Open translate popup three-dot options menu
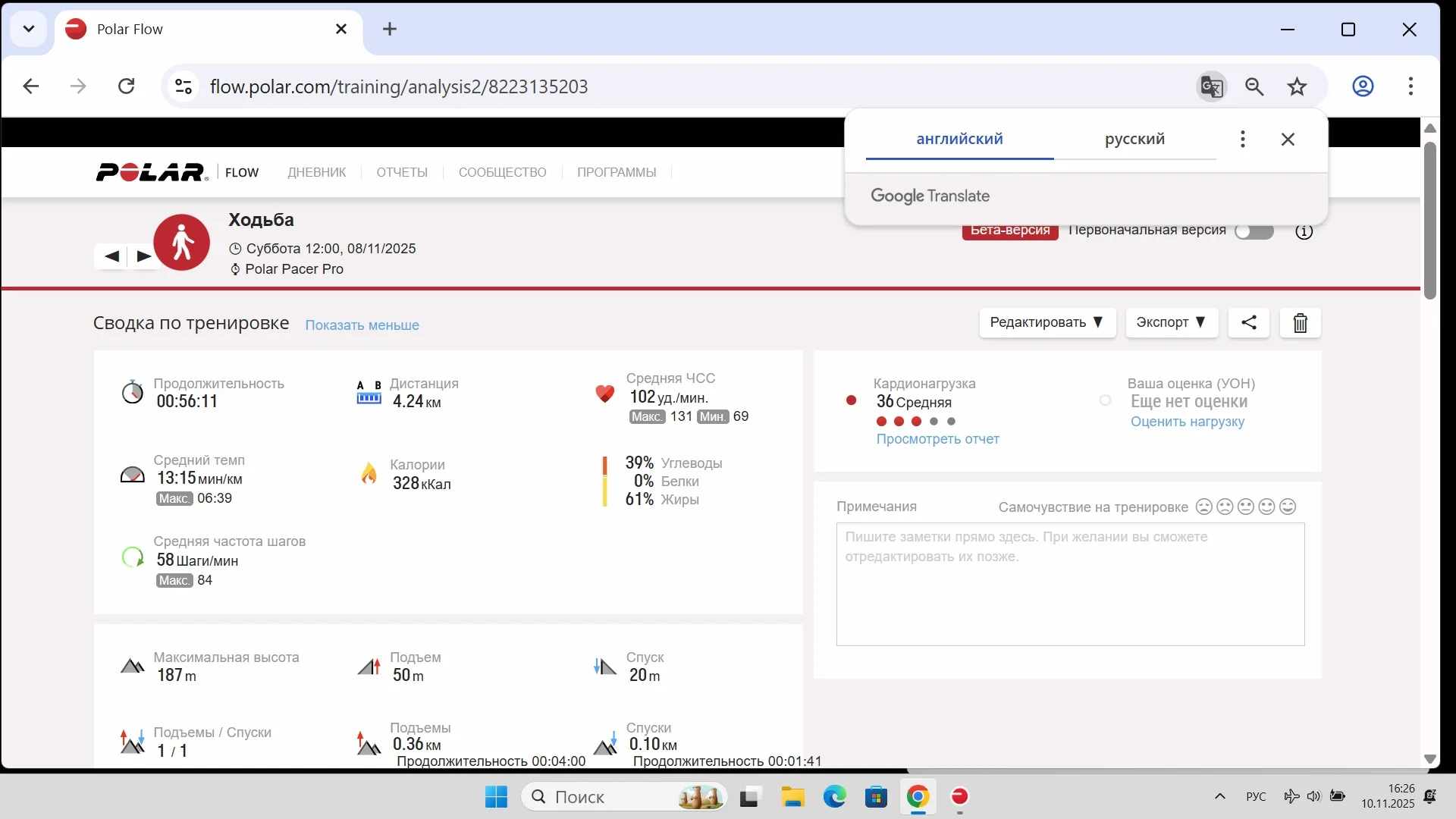Screen dimensions: 1456x819 click(1242, 139)
